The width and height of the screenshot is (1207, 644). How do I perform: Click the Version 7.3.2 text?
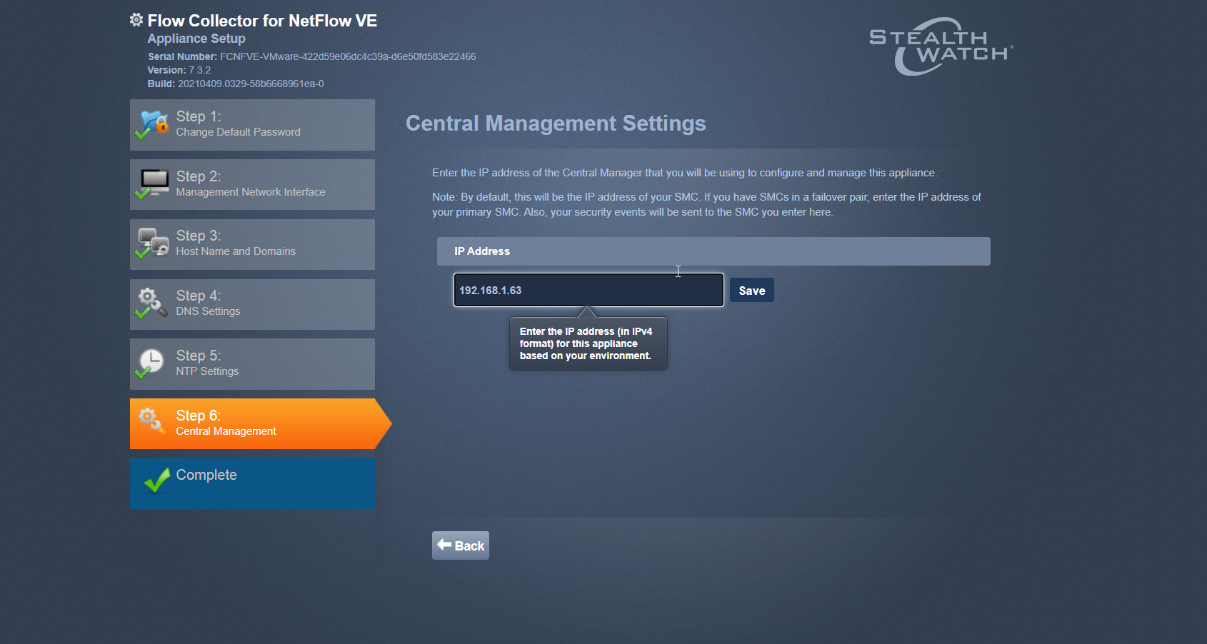tap(179, 70)
